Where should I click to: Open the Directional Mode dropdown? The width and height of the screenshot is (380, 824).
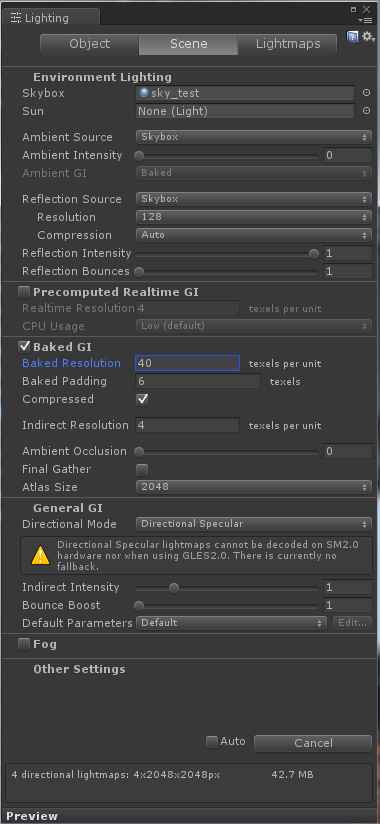(x=254, y=524)
